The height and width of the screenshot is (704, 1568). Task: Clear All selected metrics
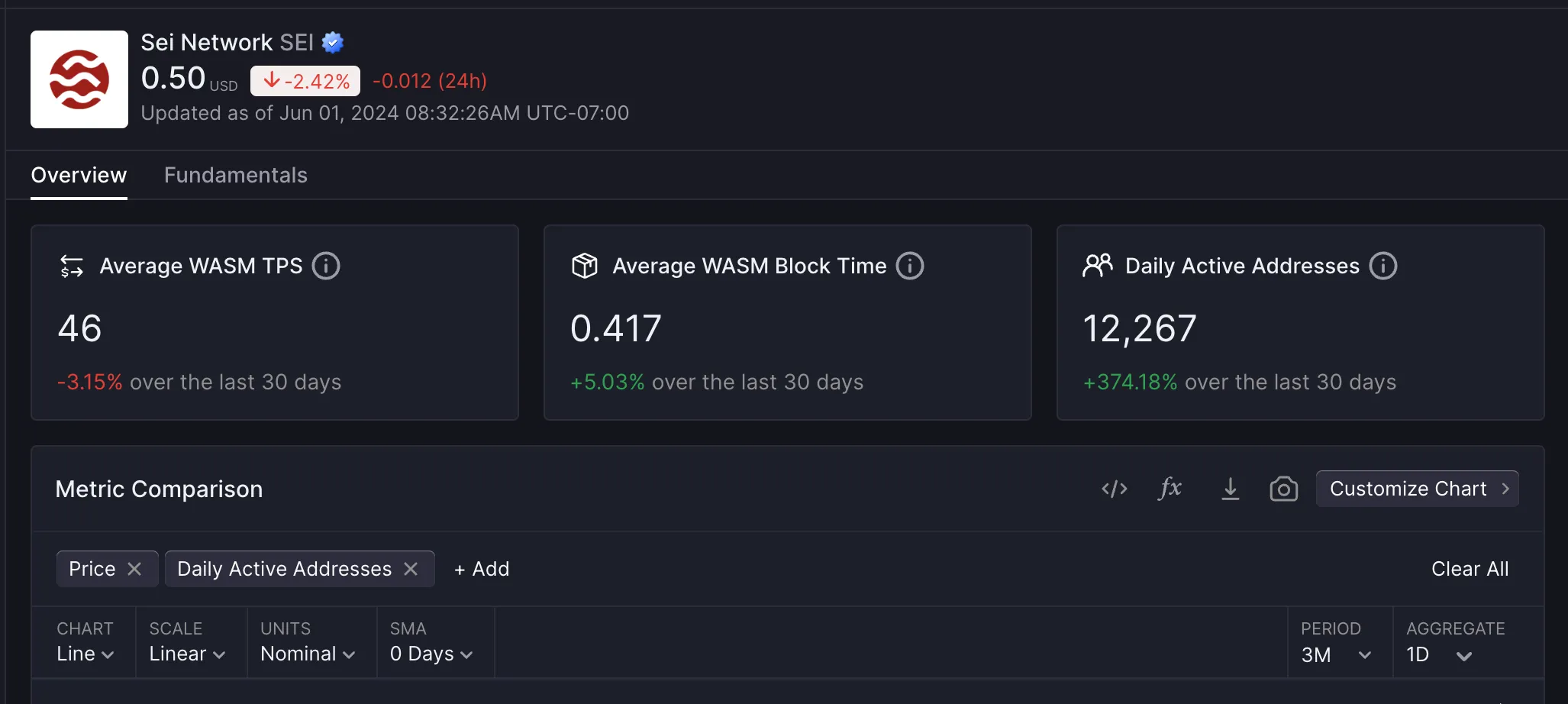(x=1470, y=569)
